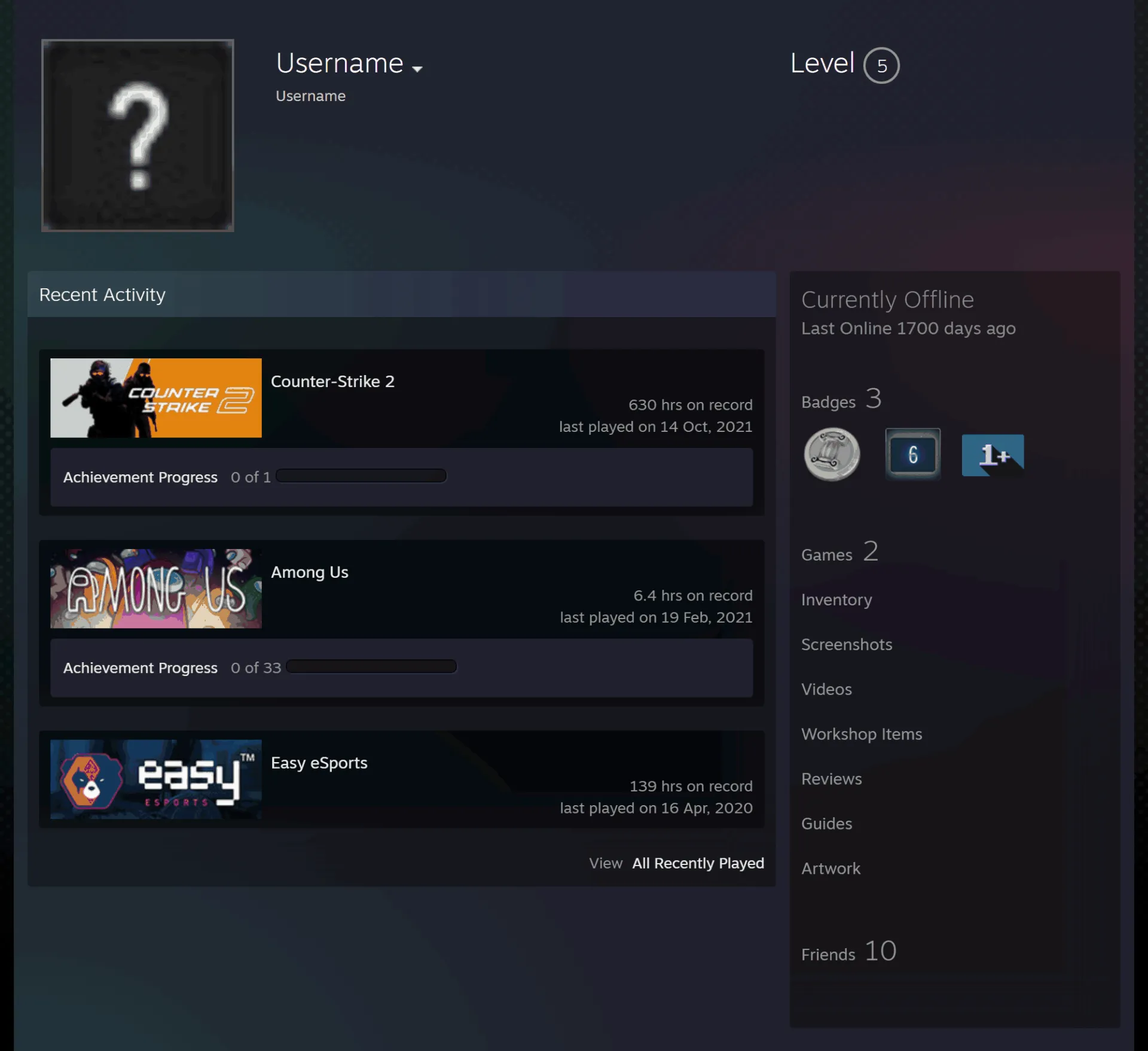1148x1051 pixels.
Task: Open the Artwork page
Action: [x=831, y=869]
